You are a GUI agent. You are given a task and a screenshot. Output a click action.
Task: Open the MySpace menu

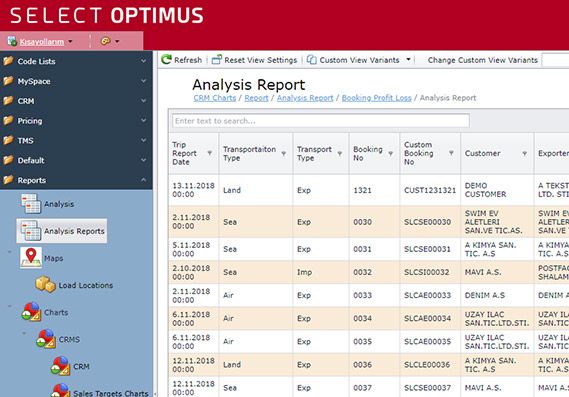click(76, 81)
